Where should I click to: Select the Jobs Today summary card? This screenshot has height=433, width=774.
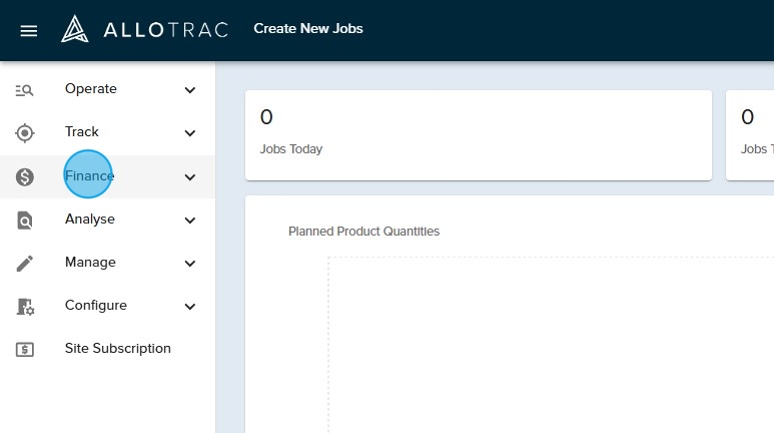coord(478,135)
